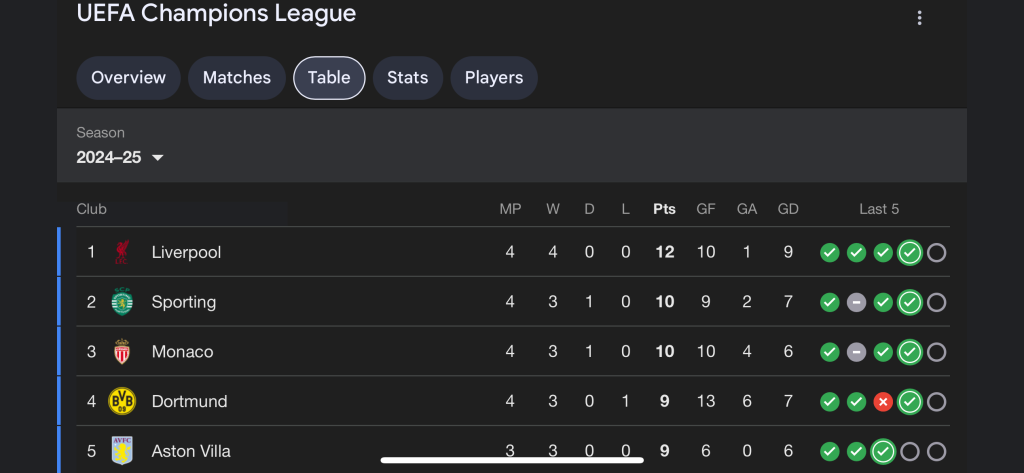Click the Sporting club crest icon
Screen dimensions: 1024x473
click(x=122, y=302)
